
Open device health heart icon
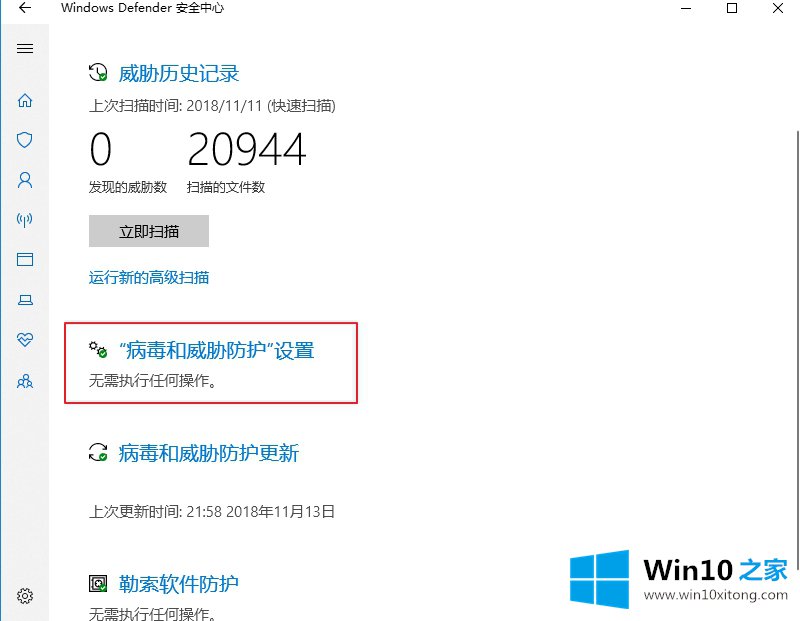point(24,339)
